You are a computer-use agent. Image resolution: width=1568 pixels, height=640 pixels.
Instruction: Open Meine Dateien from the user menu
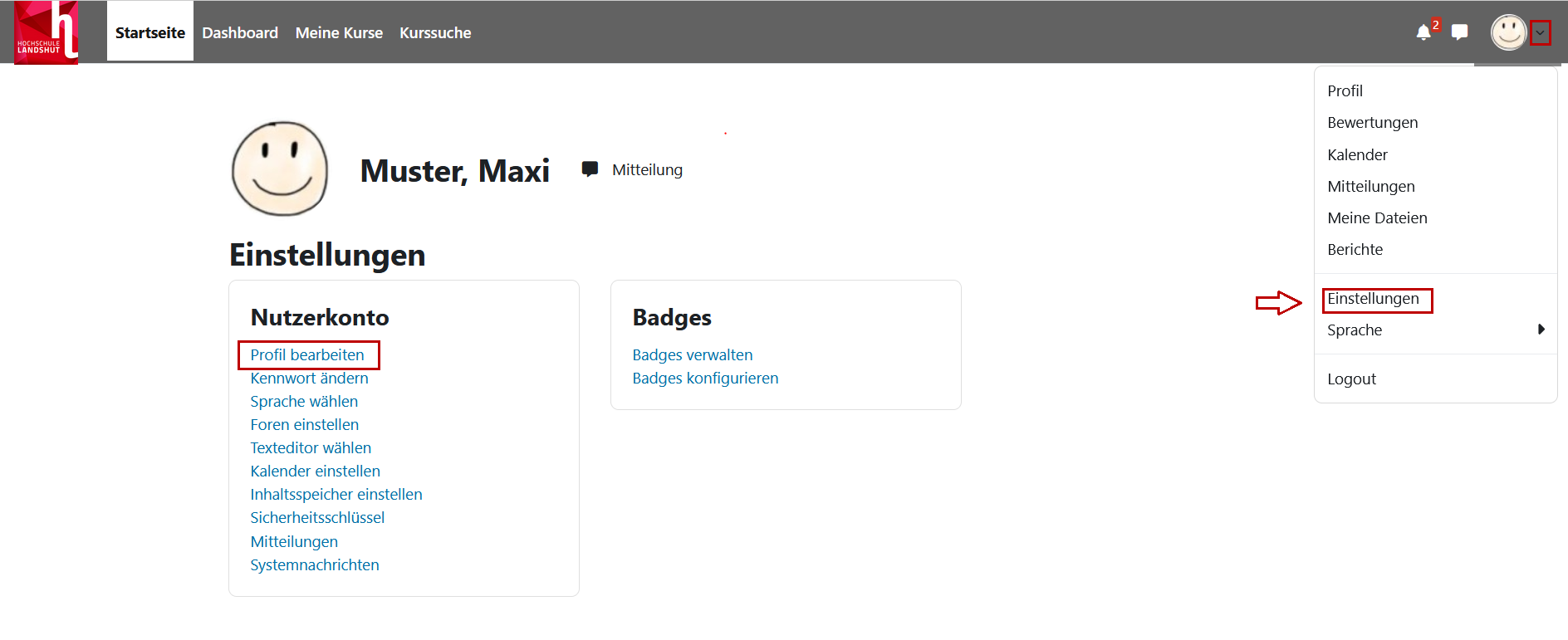1377,218
